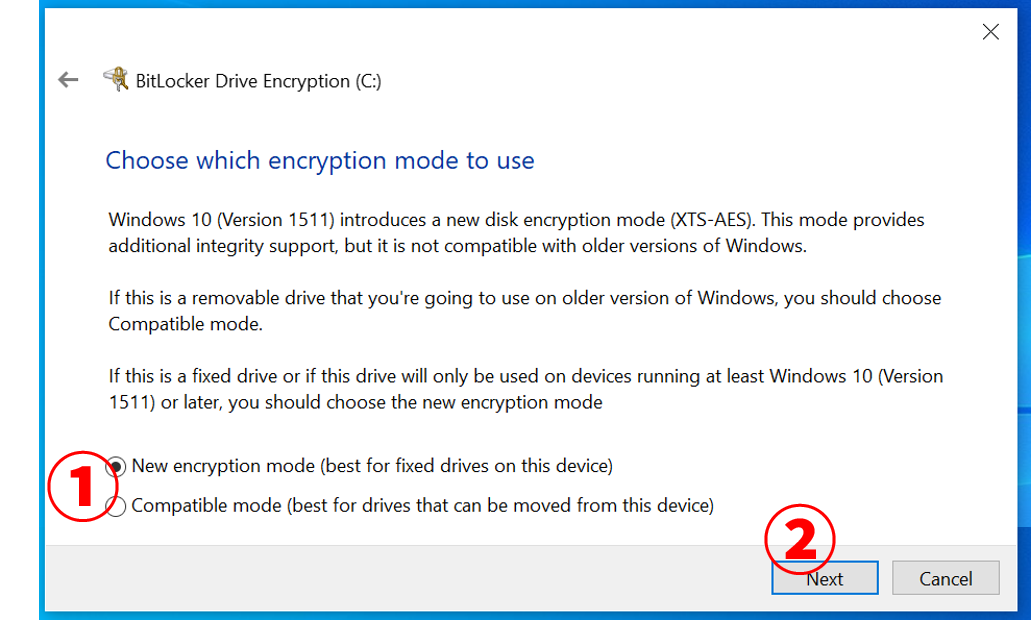Click the 'Choose which encryption mode to use' heading
1031x635 pixels.
click(x=320, y=160)
